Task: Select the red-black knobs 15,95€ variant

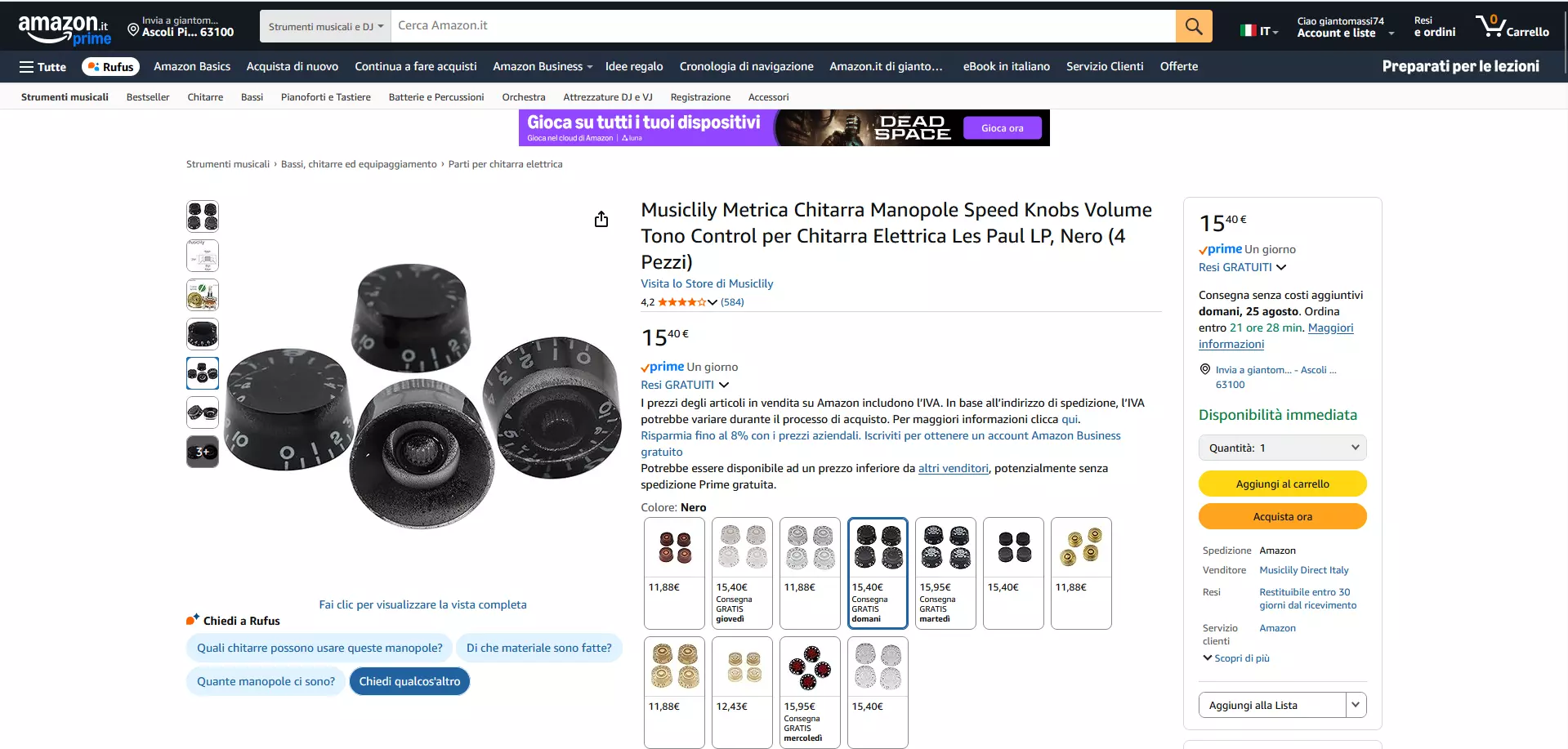Action: [810, 692]
